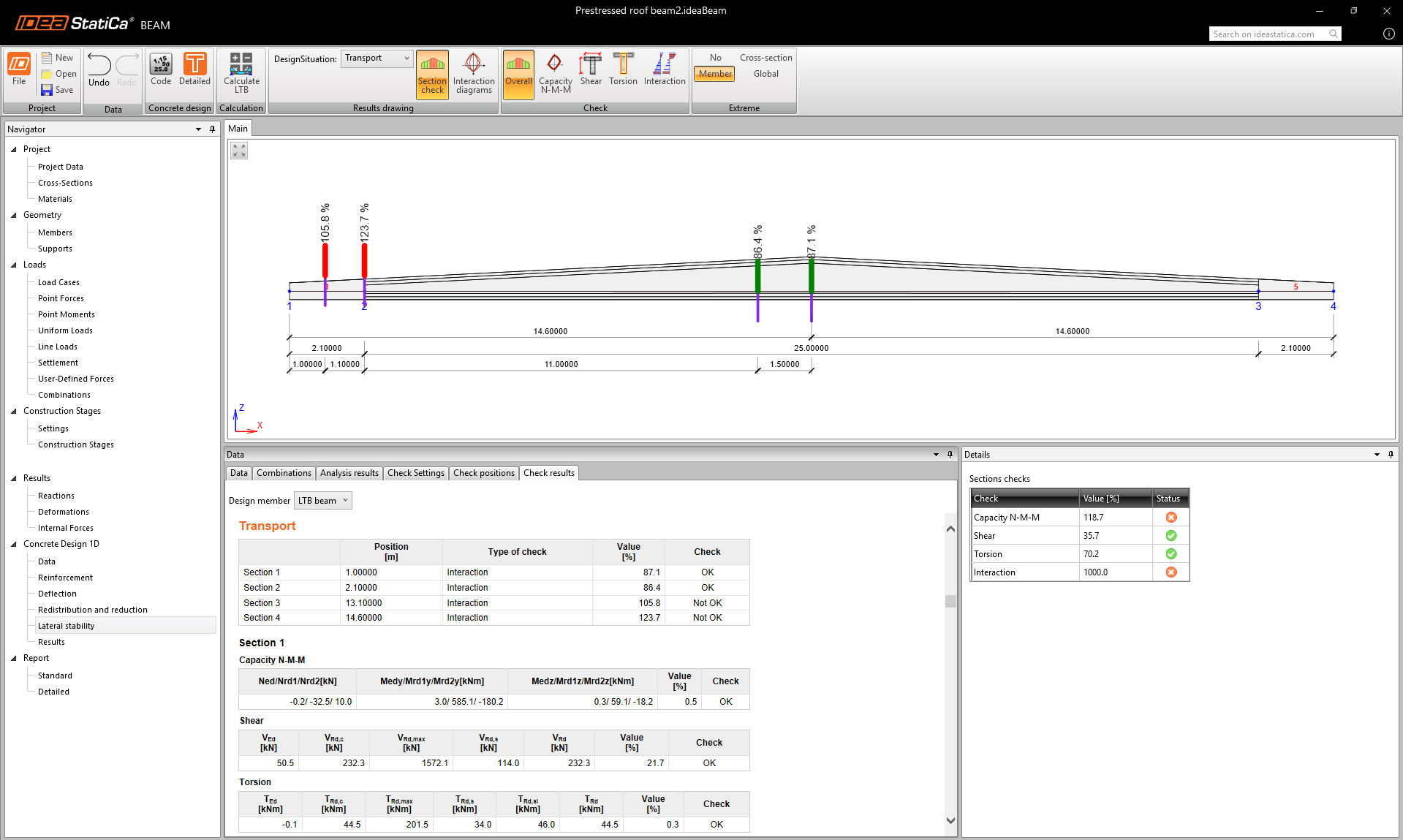Click the zoom-to-fit icon in Main view
Screen dimensions: 1403x840
pyautogui.click(x=239, y=151)
